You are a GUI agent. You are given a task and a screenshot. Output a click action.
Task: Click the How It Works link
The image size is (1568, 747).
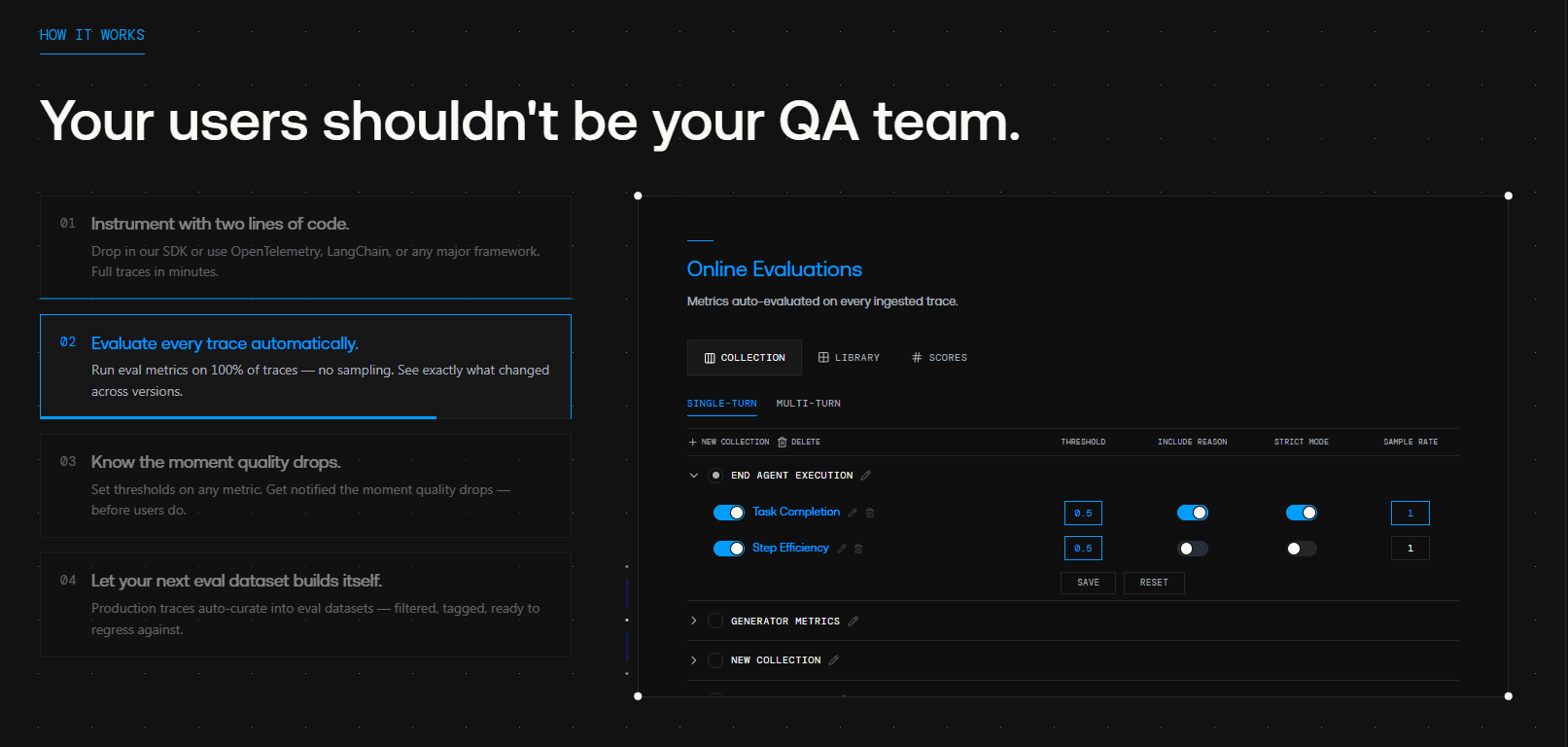[92, 35]
